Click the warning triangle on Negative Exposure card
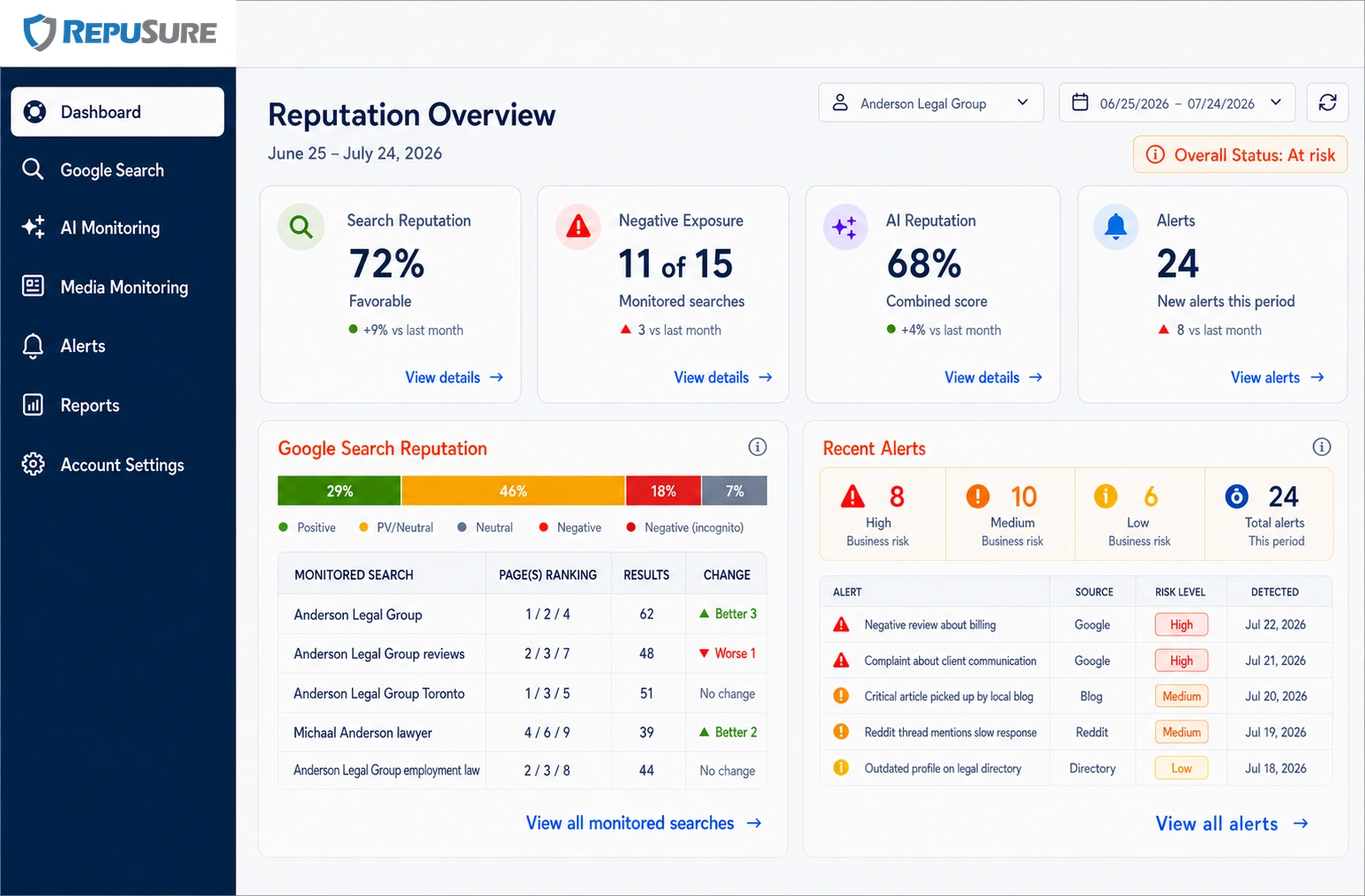Viewport: 1365px width, 896px height. point(578,228)
